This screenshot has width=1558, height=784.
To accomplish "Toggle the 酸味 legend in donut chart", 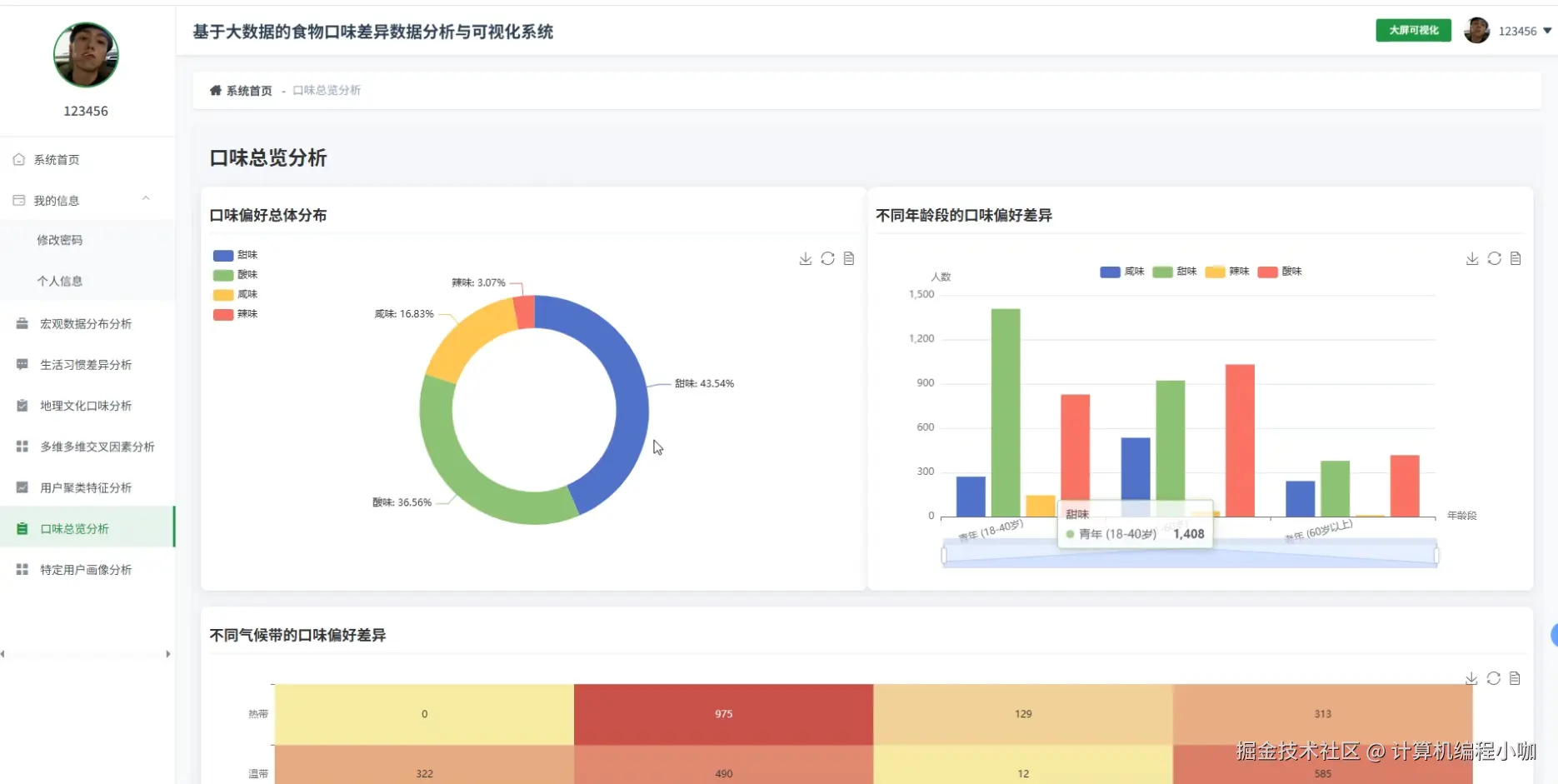I will pyautogui.click(x=236, y=275).
